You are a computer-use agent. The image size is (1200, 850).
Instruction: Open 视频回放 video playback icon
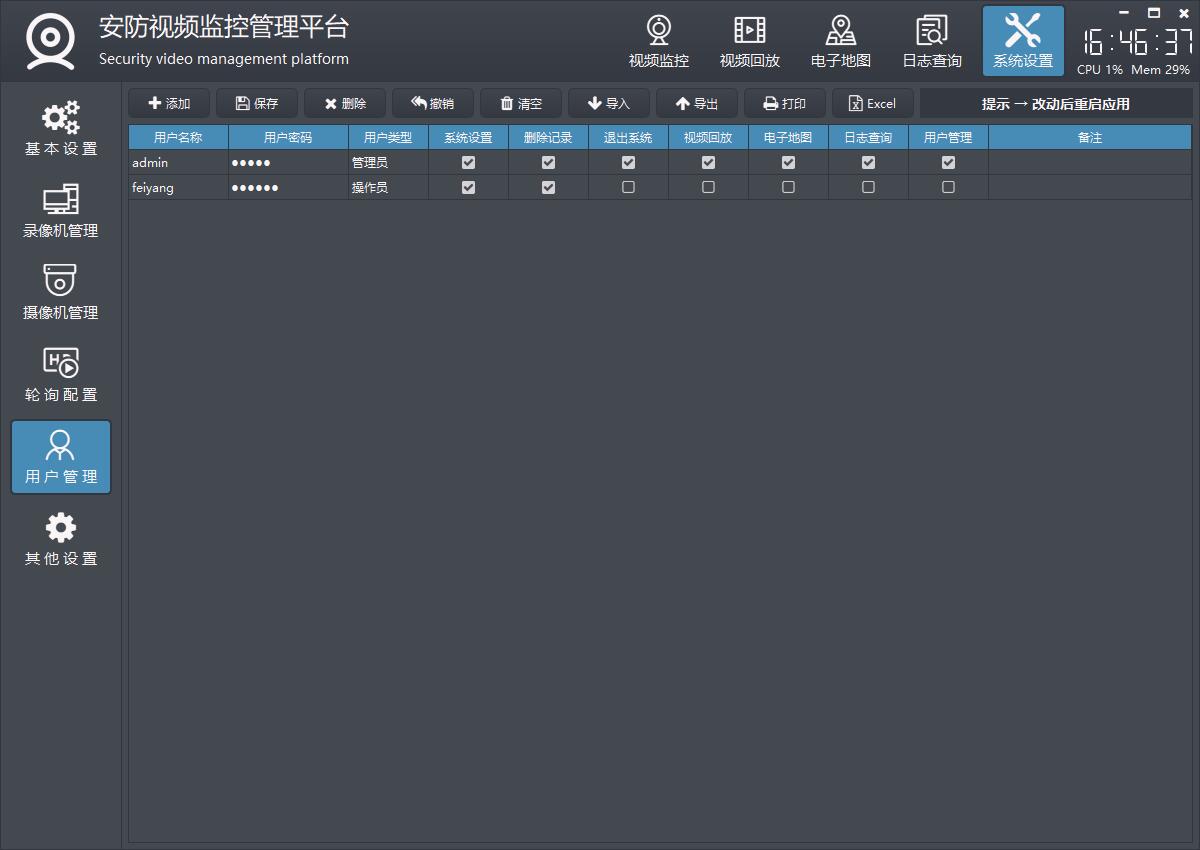[x=749, y=42]
